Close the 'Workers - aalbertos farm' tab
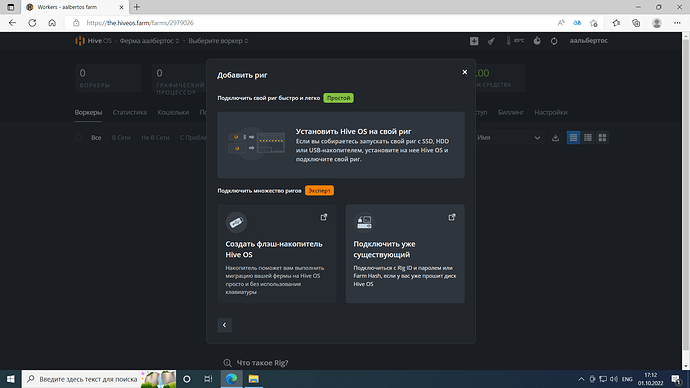690x388 pixels. (121, 7)
